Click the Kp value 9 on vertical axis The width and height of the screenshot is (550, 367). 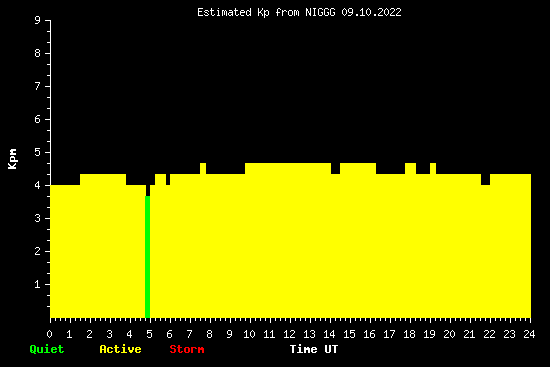tap(37, 20)
